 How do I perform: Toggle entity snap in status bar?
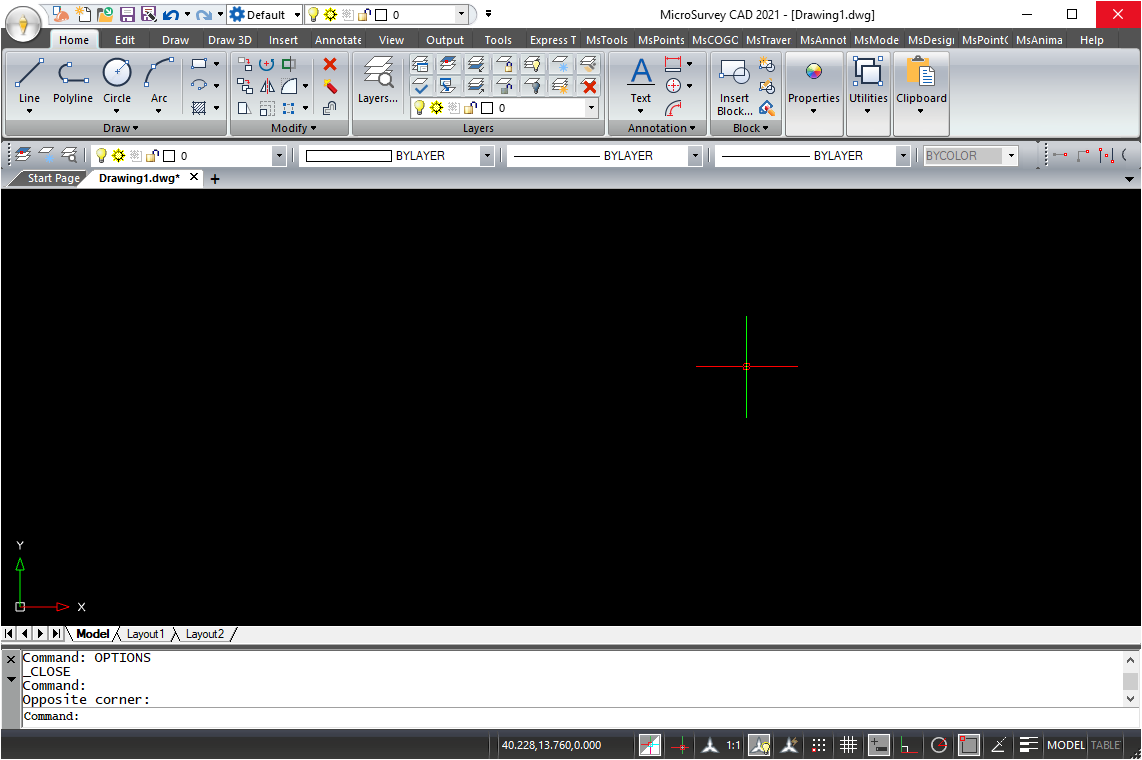click(969, 745)
